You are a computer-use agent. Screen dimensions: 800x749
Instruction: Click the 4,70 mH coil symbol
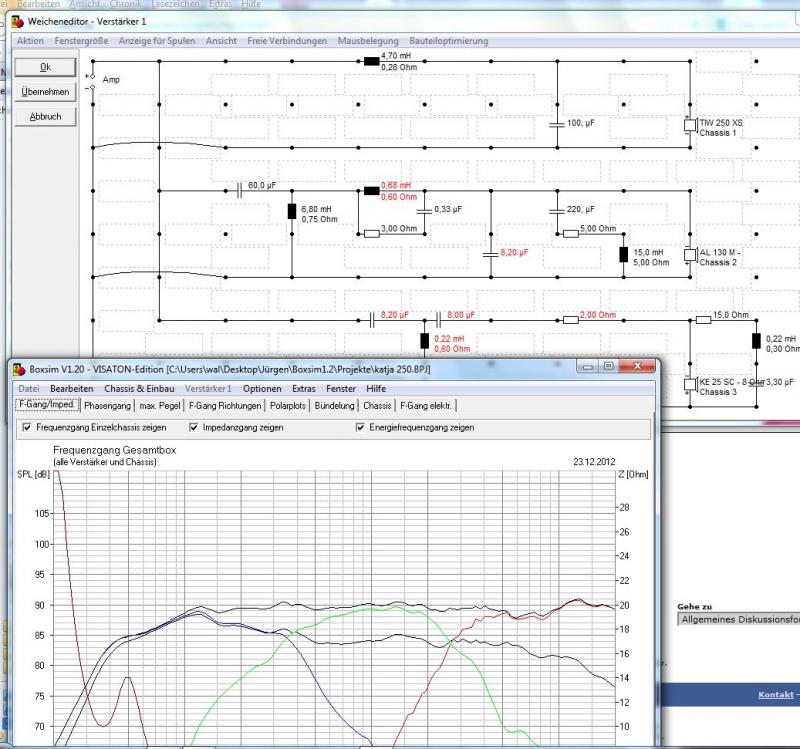(x=371, y=62)
